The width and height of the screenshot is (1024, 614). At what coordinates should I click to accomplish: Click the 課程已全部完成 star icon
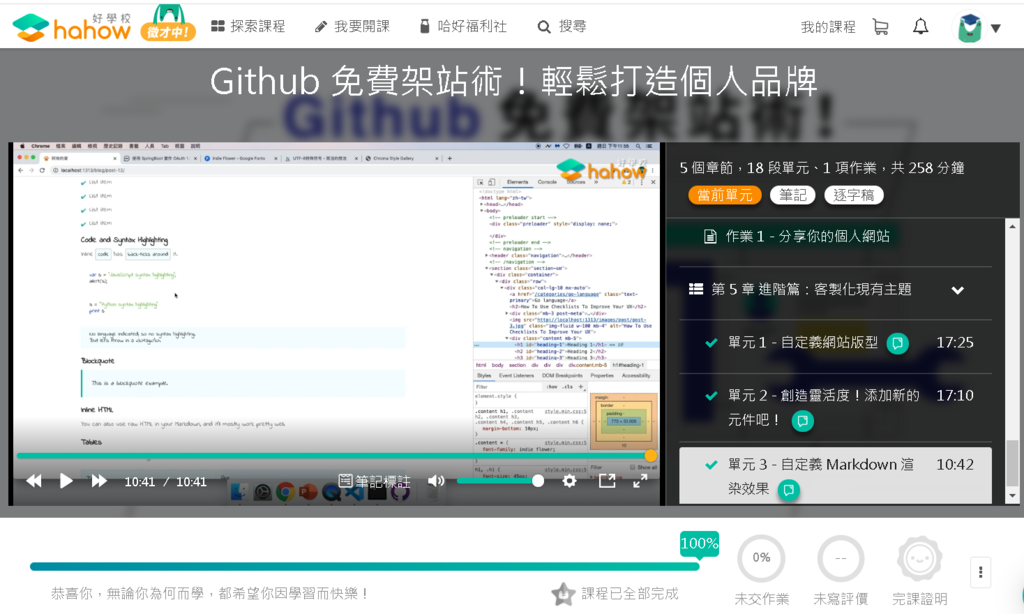click(562, 594)
